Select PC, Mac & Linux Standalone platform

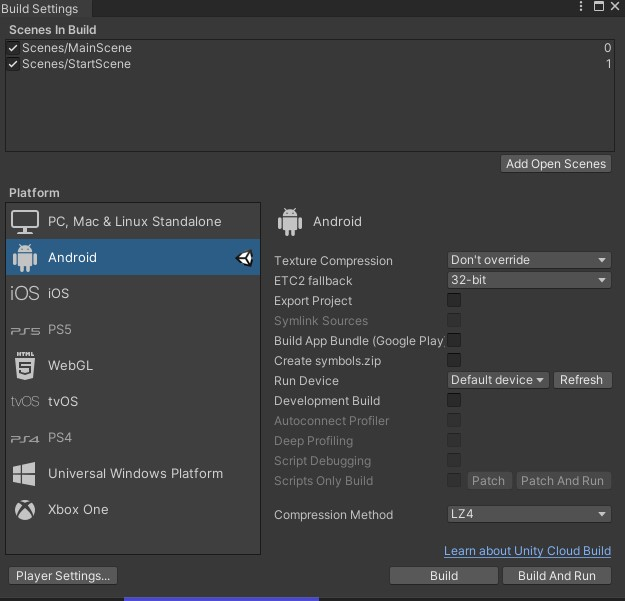point(133,222)
